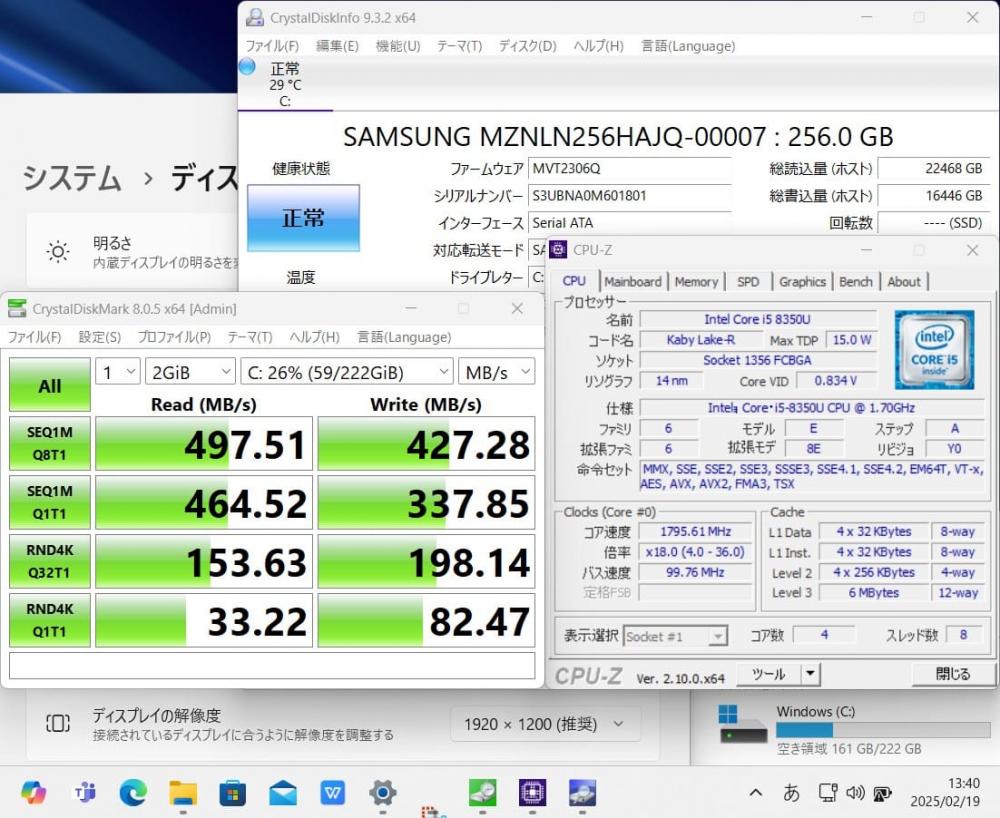
Task: Click the Japanese IME あ indicator
Action: point(791,792)
